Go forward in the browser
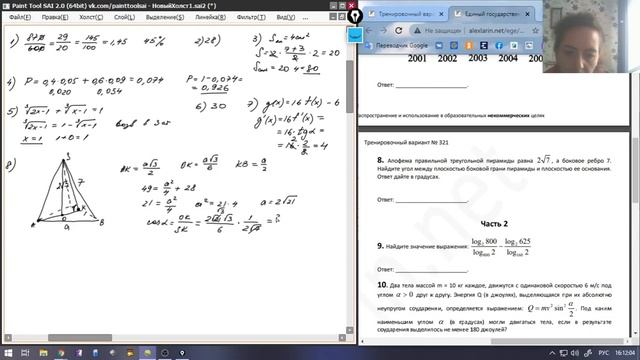 pos(383,30)
